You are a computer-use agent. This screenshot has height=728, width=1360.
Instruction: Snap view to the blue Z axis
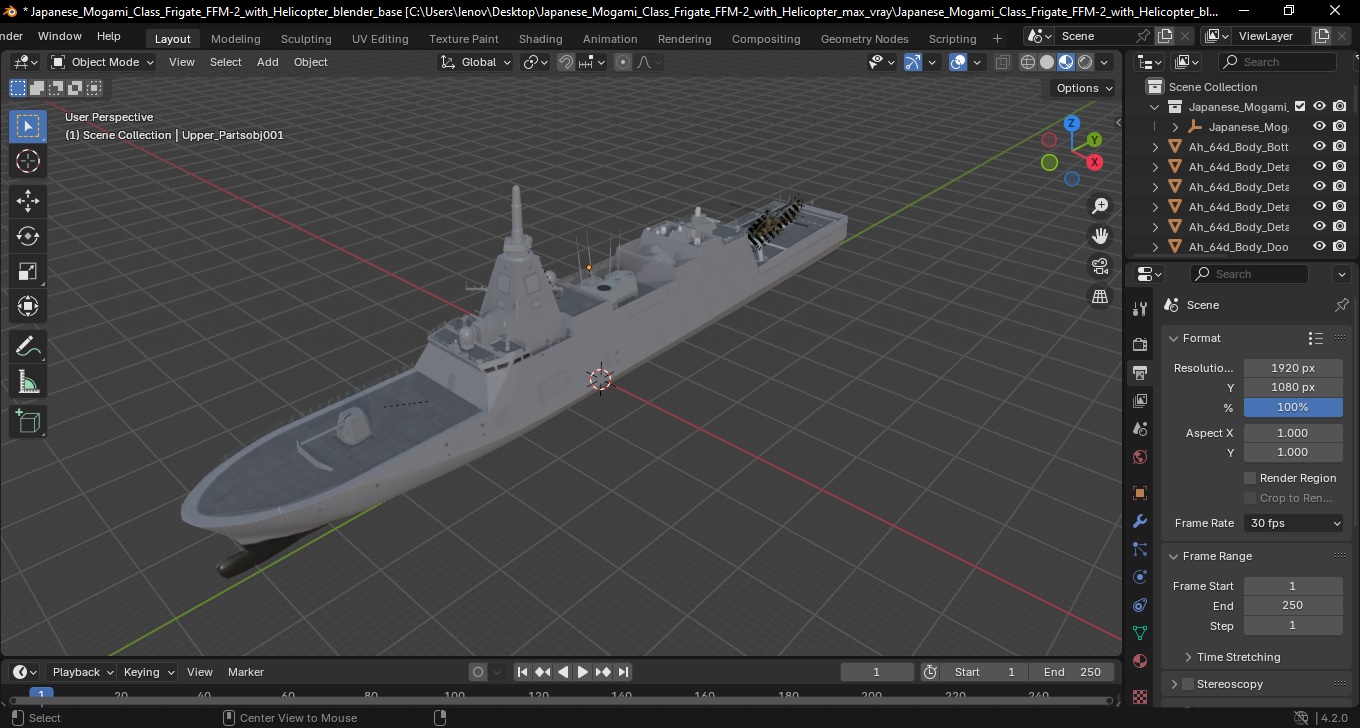click(x=1072, y=123)
